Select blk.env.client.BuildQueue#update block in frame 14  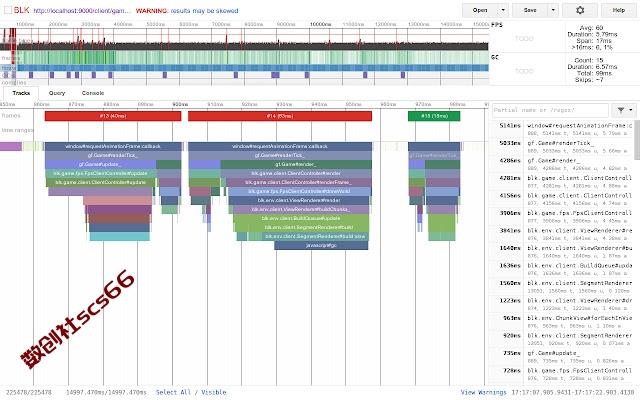pyautogui.click(x=301, y=218)
